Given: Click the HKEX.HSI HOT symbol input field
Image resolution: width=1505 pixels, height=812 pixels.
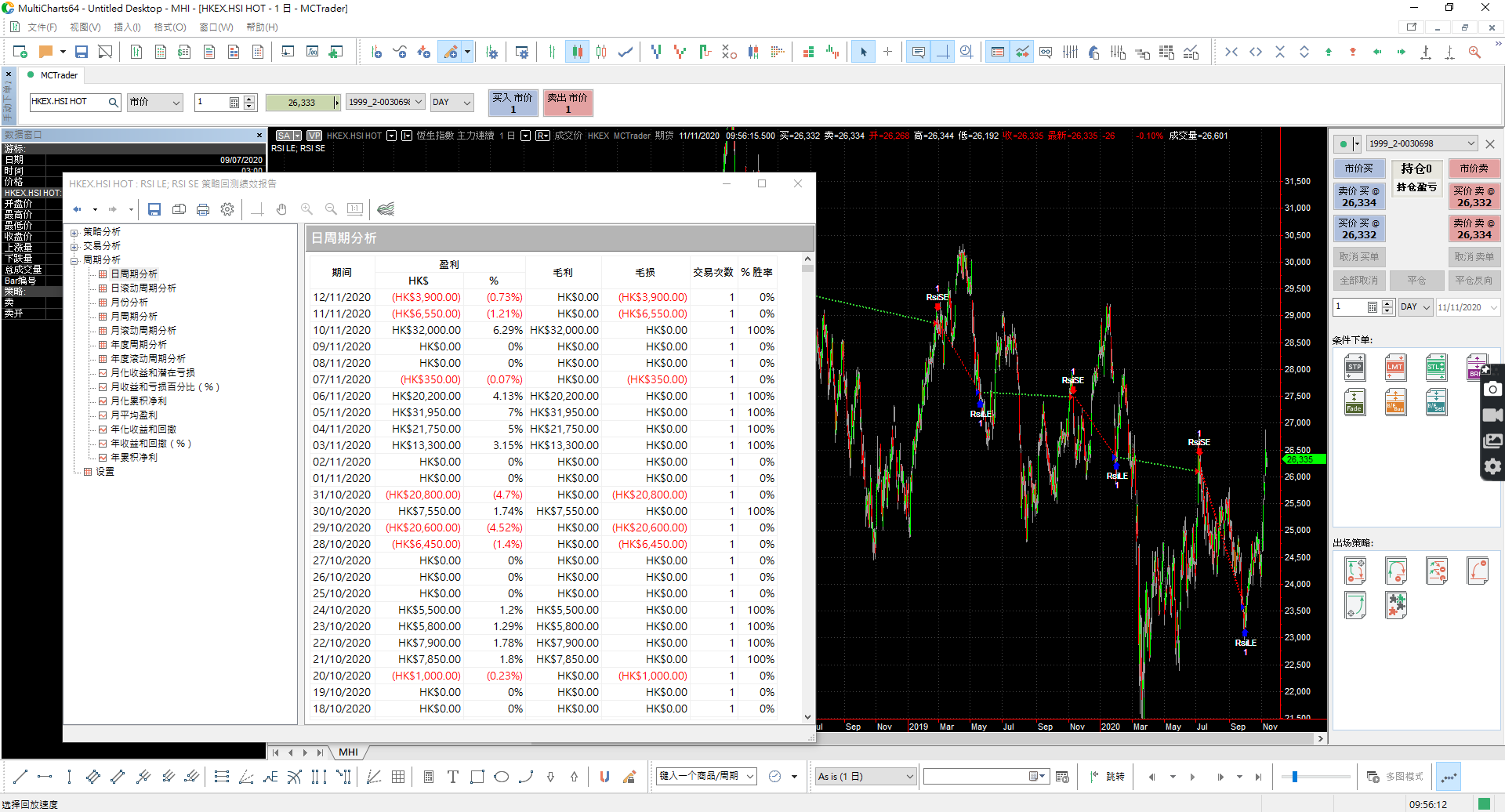Looking at the screenshot, I should (x=68, y=102).
